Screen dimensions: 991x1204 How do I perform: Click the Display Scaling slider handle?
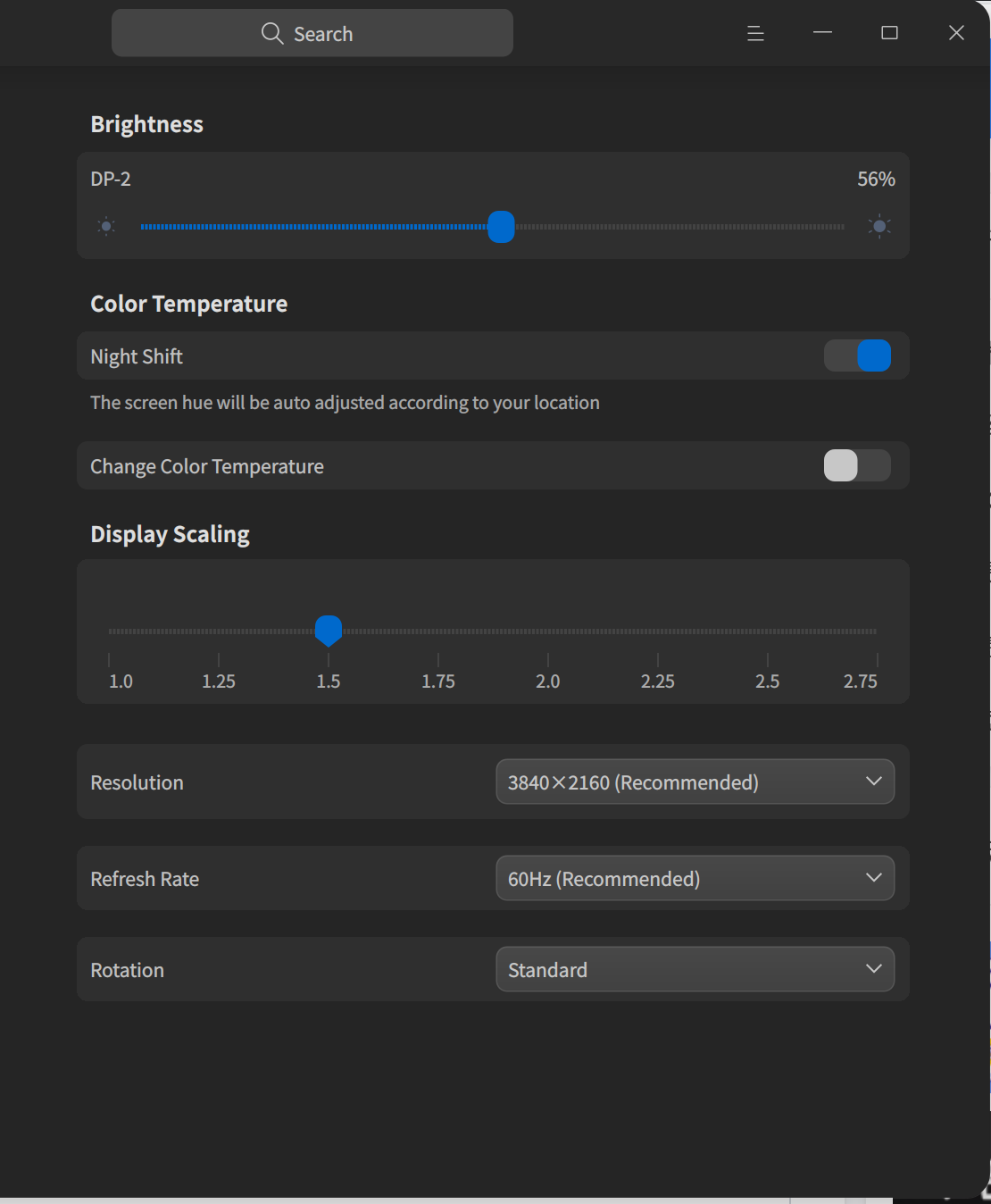click(x=329, y=631)
